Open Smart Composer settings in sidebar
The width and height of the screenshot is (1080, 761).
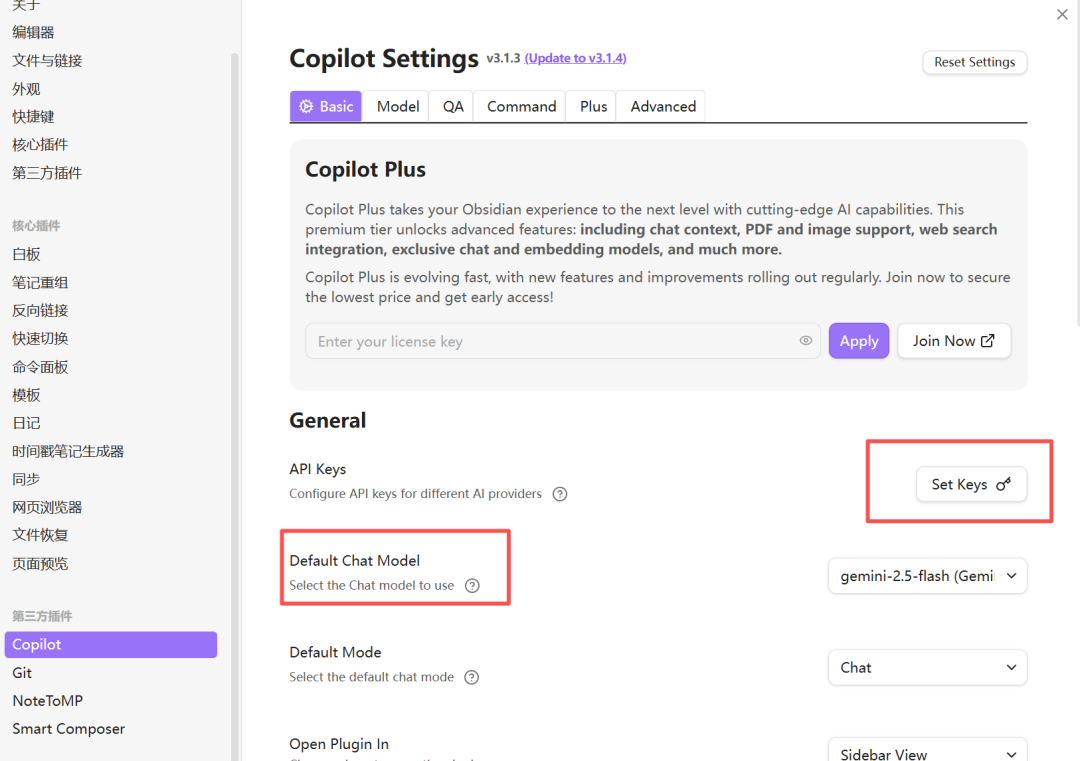pos(68,729)
